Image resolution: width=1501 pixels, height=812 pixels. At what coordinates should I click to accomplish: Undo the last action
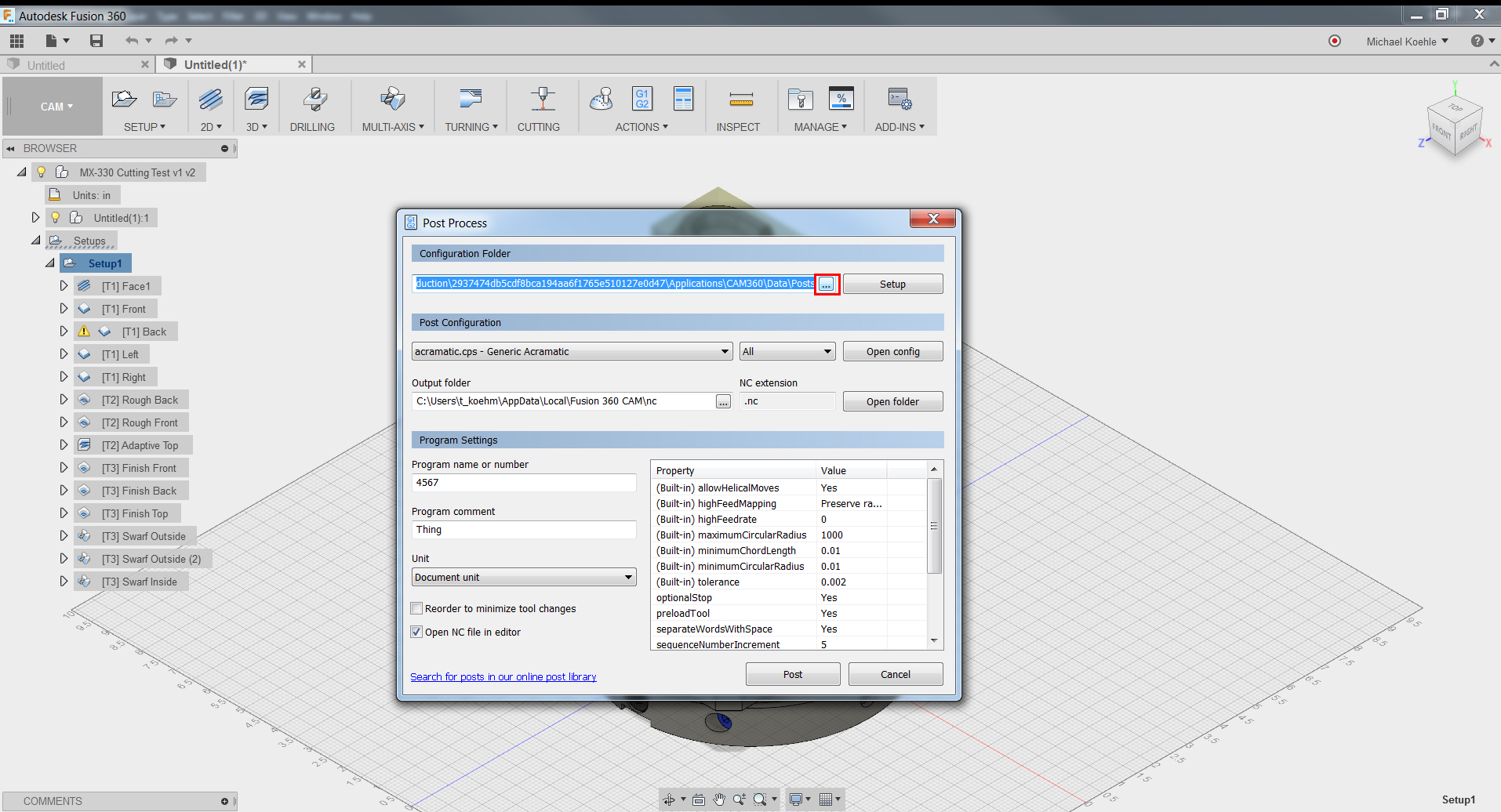point(132,41)
